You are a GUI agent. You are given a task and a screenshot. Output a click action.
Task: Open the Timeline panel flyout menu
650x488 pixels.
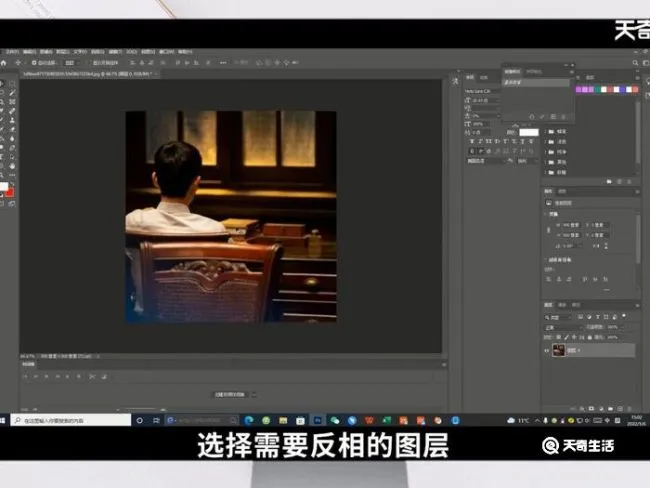point(444,364)
